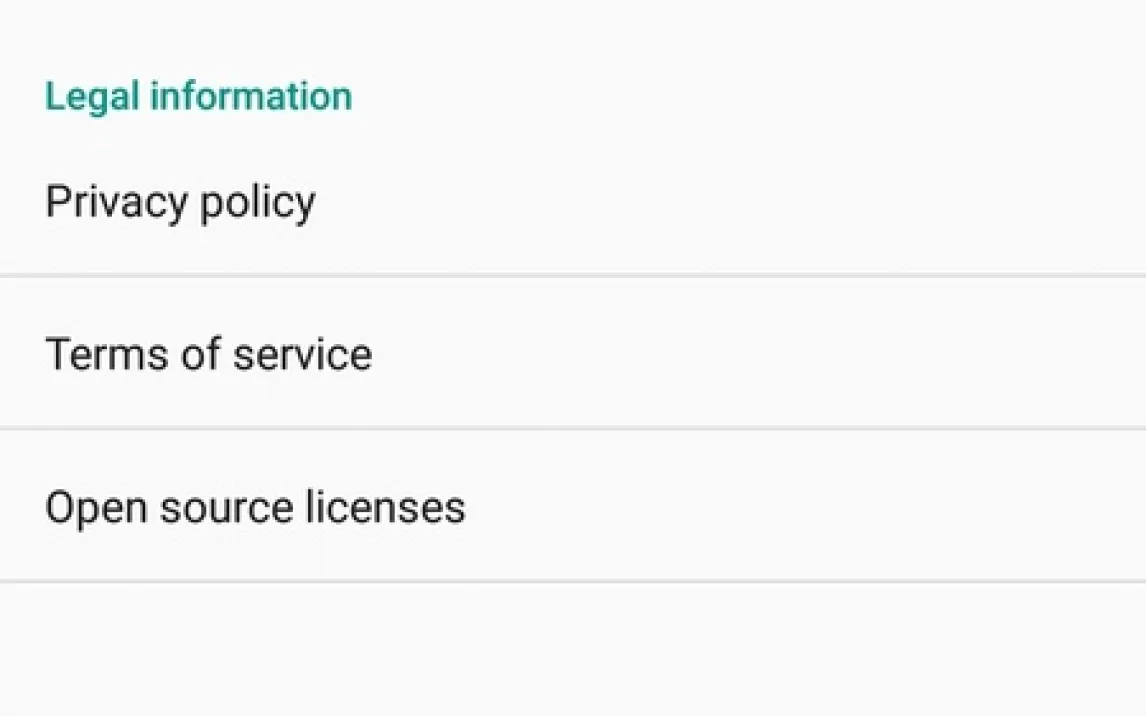
Task: Click the word "licenses" in the third row
Action: 385,507
